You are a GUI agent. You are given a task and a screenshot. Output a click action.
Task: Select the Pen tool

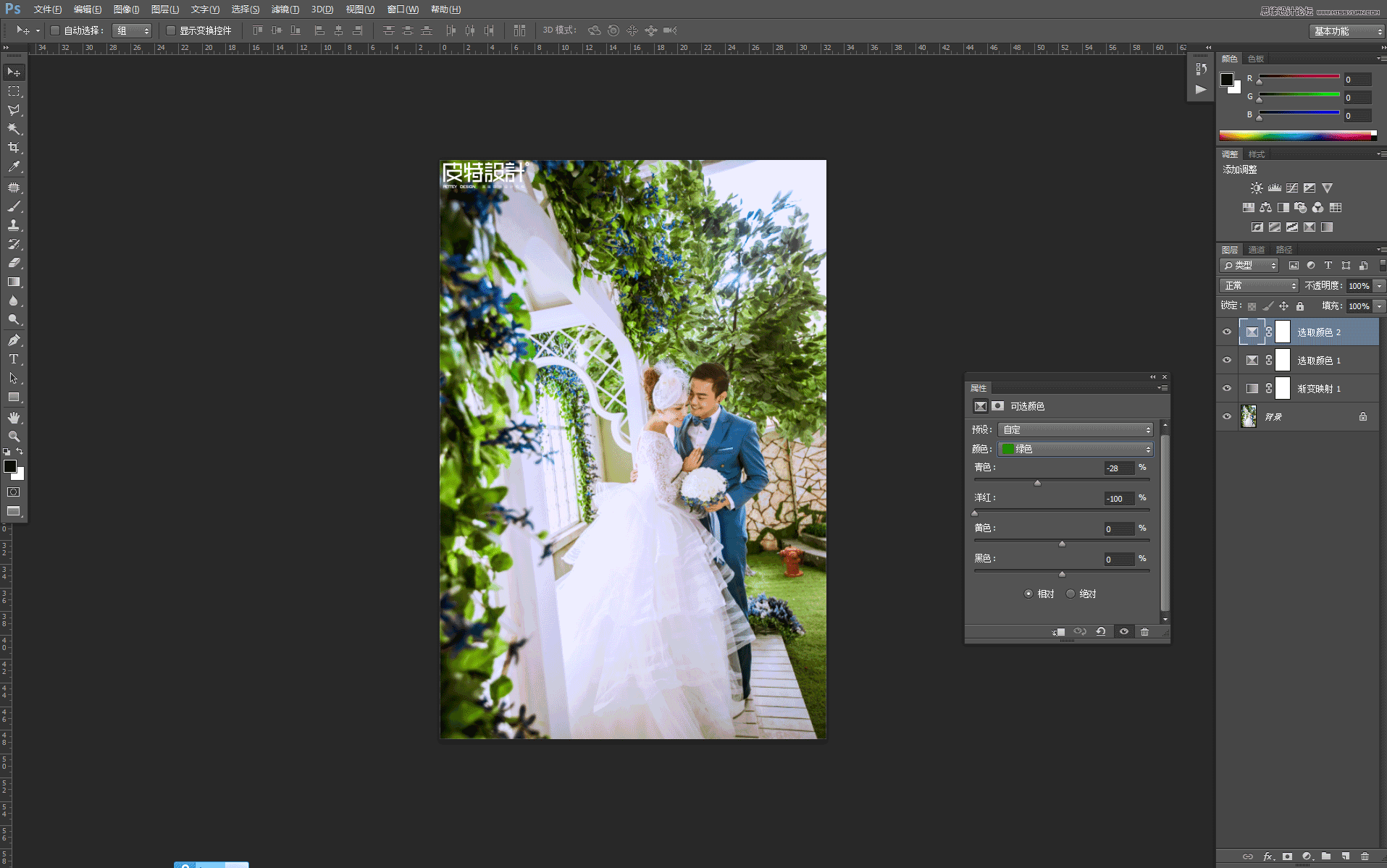click(x=14, y=340)
